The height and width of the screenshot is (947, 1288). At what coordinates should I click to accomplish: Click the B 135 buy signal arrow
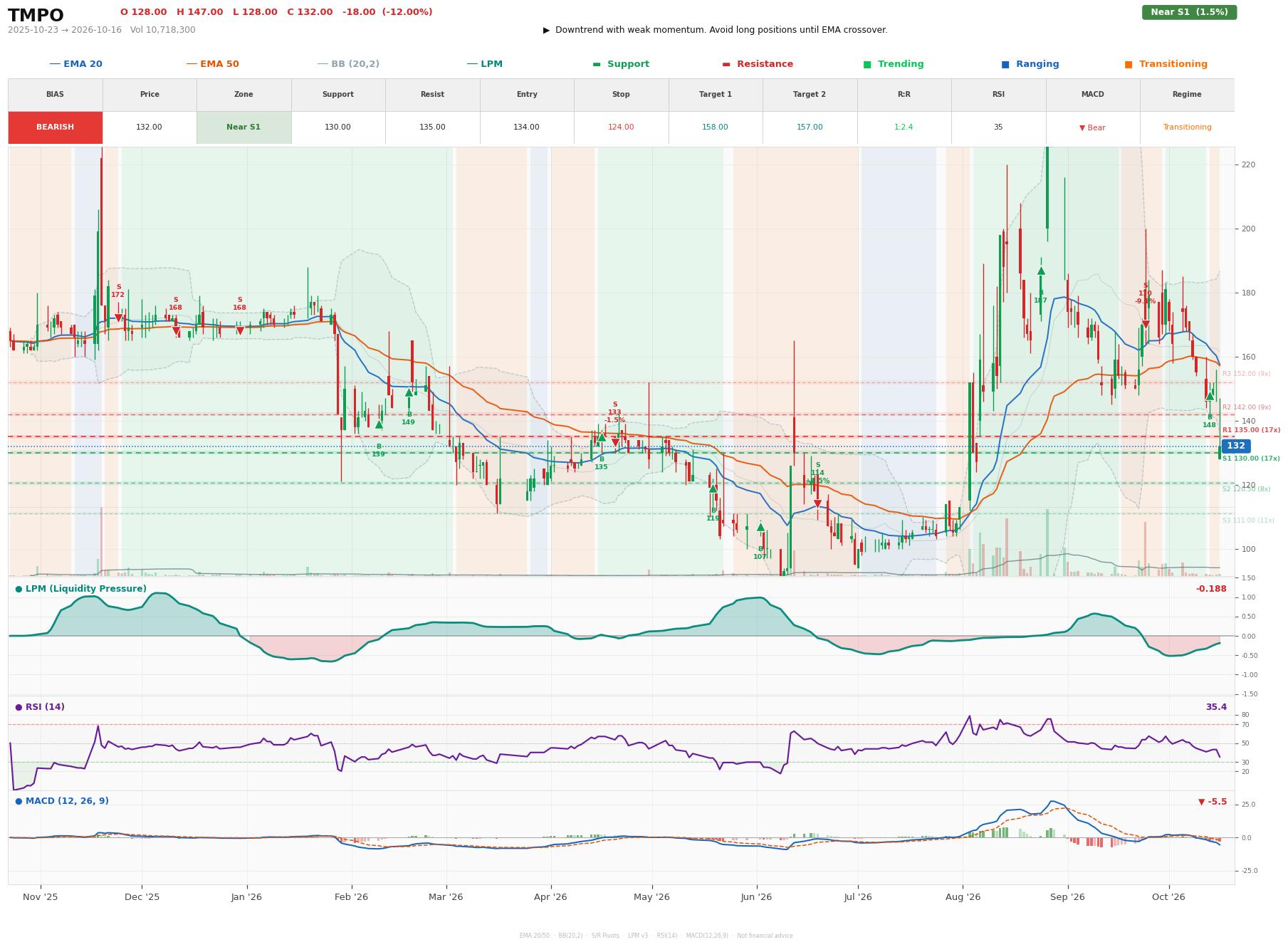click(x=602, y=437)
